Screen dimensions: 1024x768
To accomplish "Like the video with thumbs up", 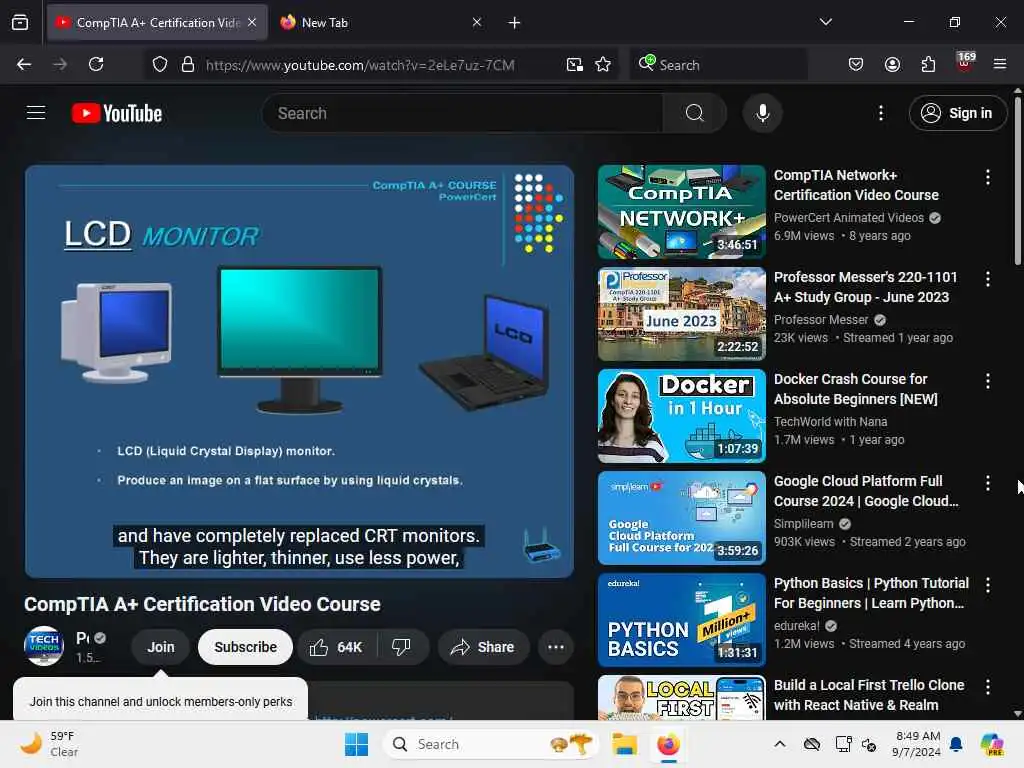I will pyautogui.click(x=336, y=647).
